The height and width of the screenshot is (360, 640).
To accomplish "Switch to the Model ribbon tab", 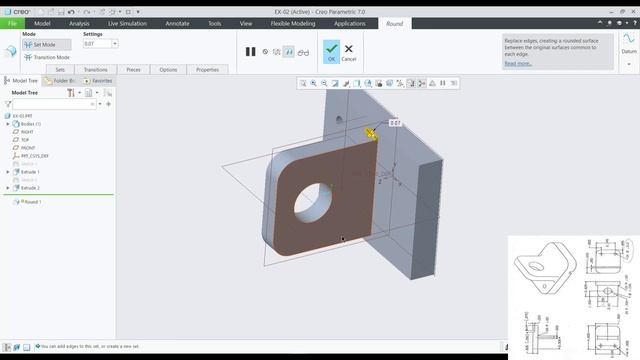I will tap(42, 24).
